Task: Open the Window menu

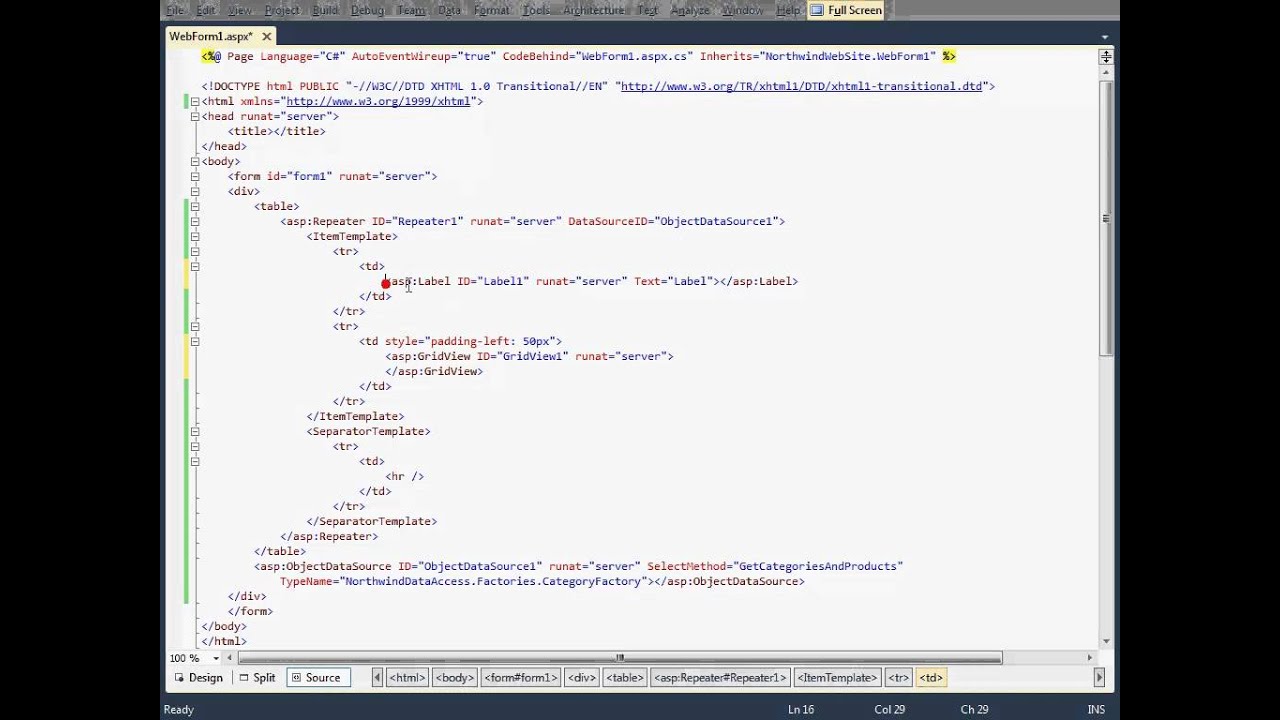Action: (x=743, y=10)
